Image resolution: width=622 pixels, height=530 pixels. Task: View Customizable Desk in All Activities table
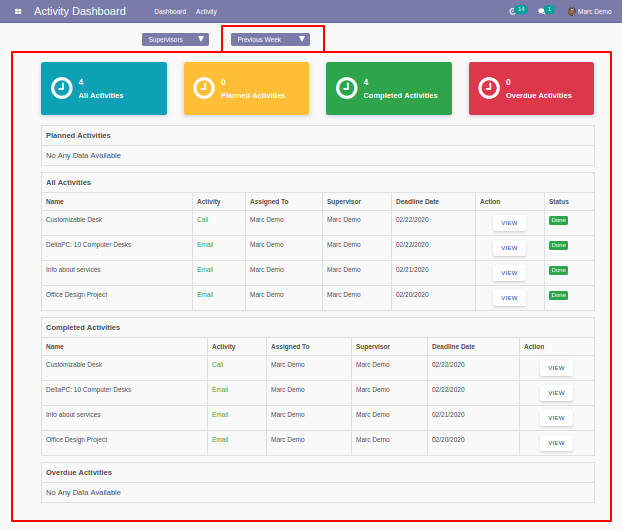pyautogui.click(x=509, y=223)
